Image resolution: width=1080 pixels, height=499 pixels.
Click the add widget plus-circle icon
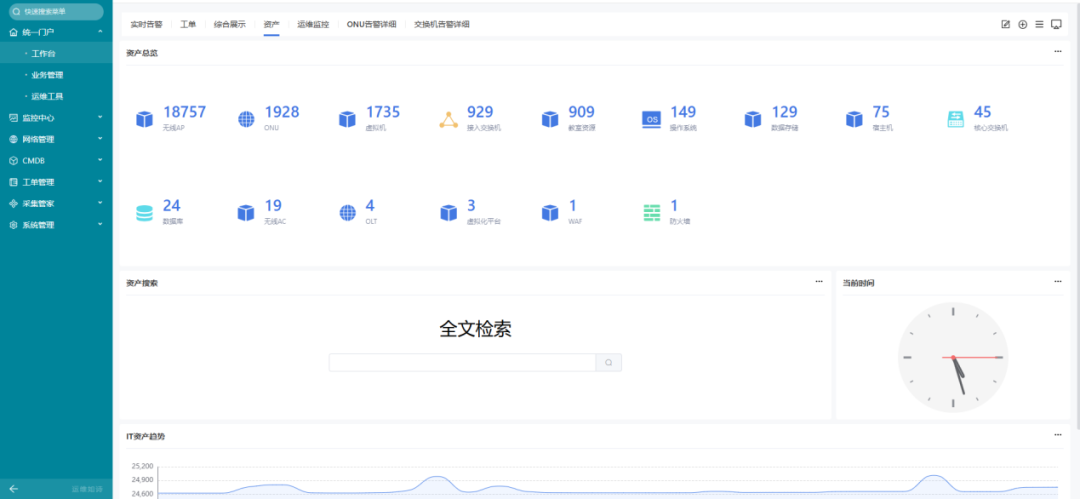pos(1023,24)
